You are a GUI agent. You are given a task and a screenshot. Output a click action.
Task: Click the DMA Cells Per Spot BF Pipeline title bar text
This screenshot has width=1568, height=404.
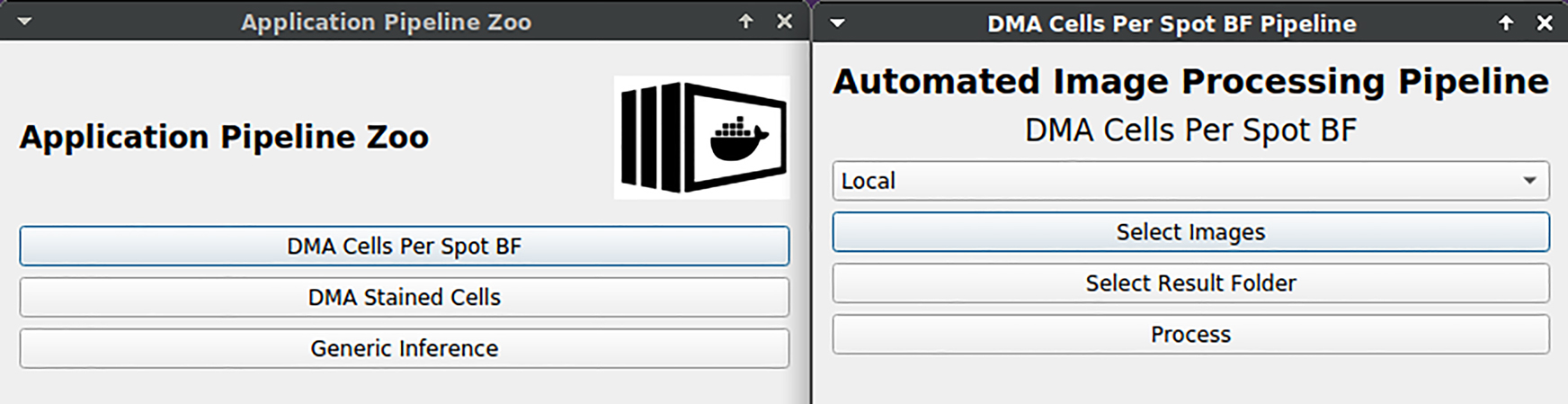[x=1172, y=23]
